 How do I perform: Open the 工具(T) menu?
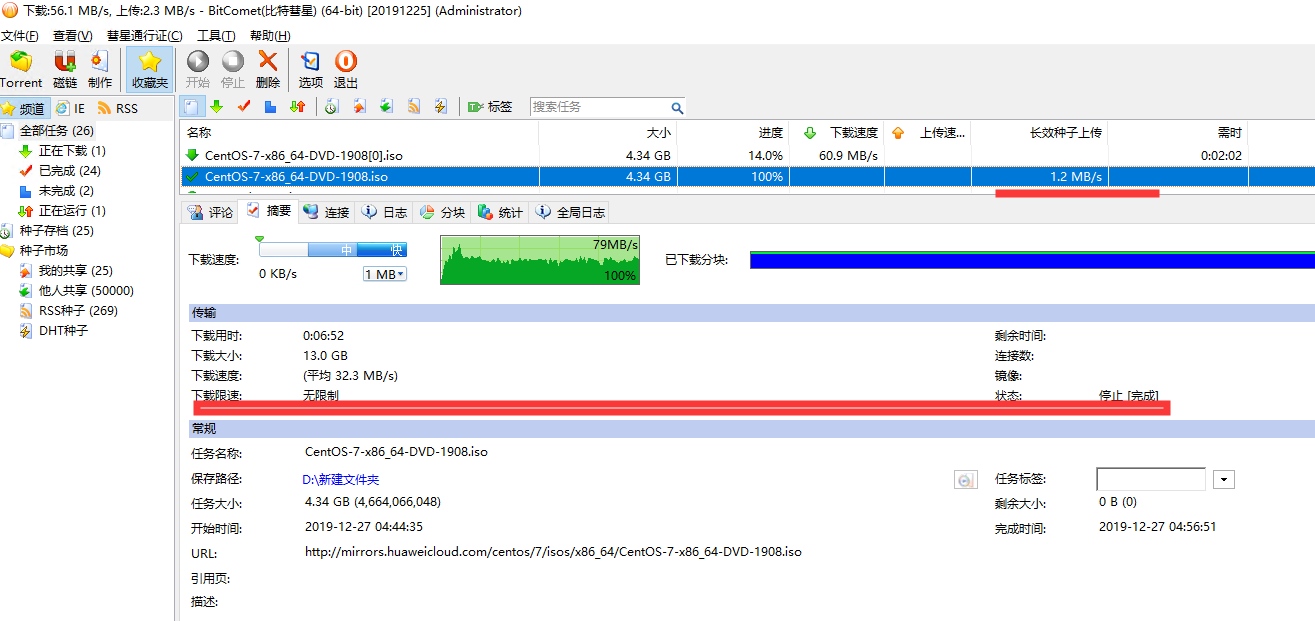(216, 36)
